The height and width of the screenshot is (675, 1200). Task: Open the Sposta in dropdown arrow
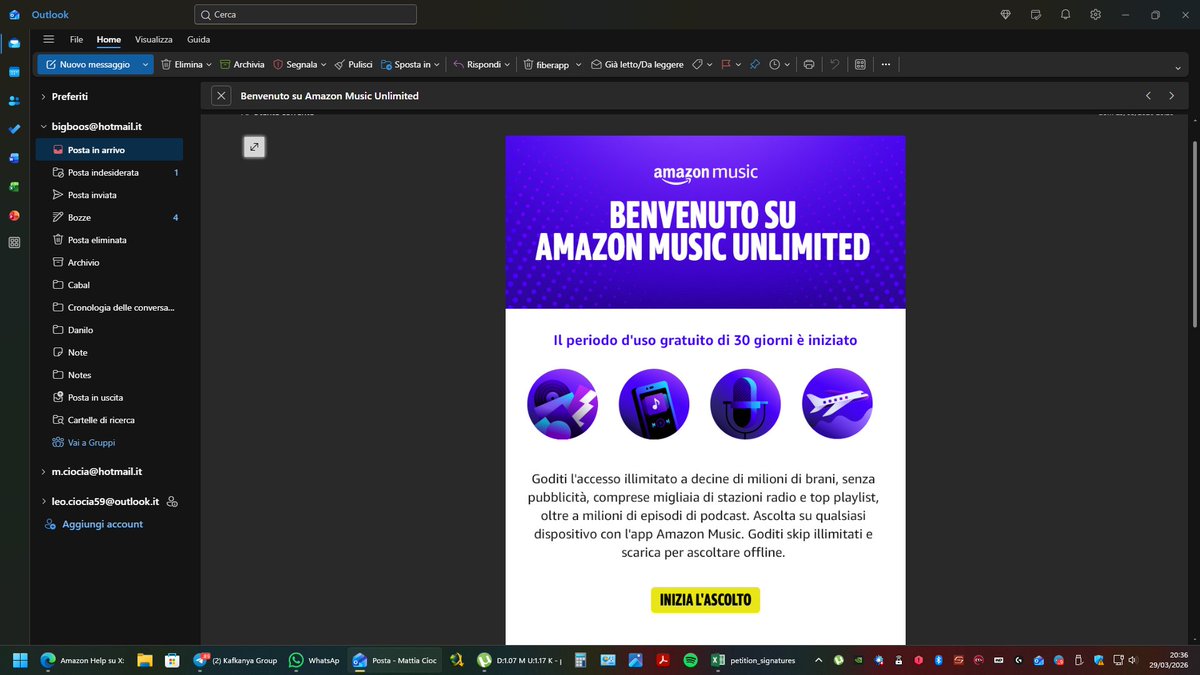pos(436,64)
